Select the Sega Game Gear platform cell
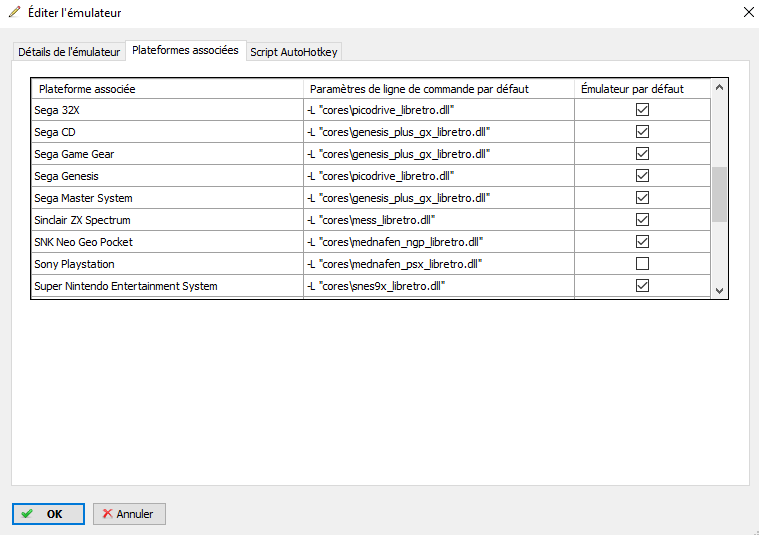The height and width of the screenshot is (535, 759). (x=167, y=154)
